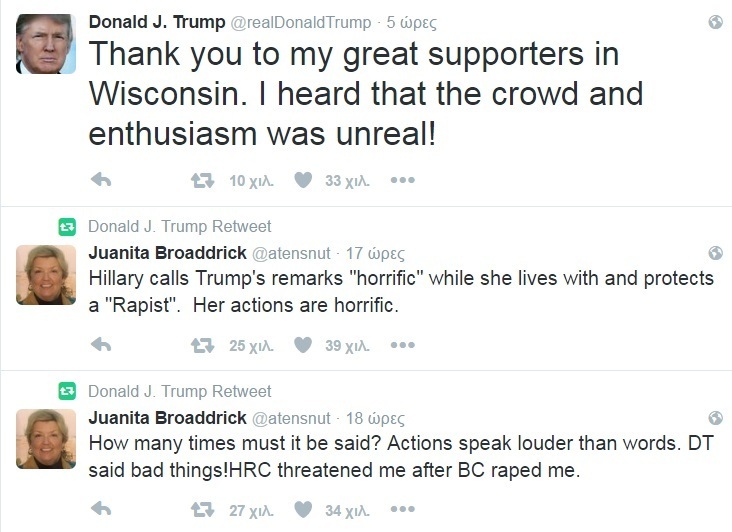This screenshot has height=532, width=732.
Task: Retweet the Wisconsin supporters tweet
Action: 202,180
